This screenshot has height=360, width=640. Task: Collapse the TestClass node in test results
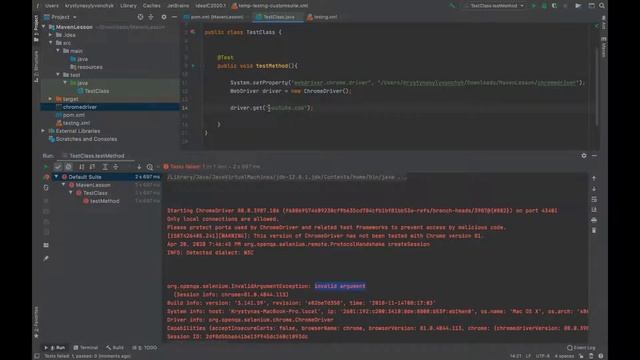tap(71, 193)
